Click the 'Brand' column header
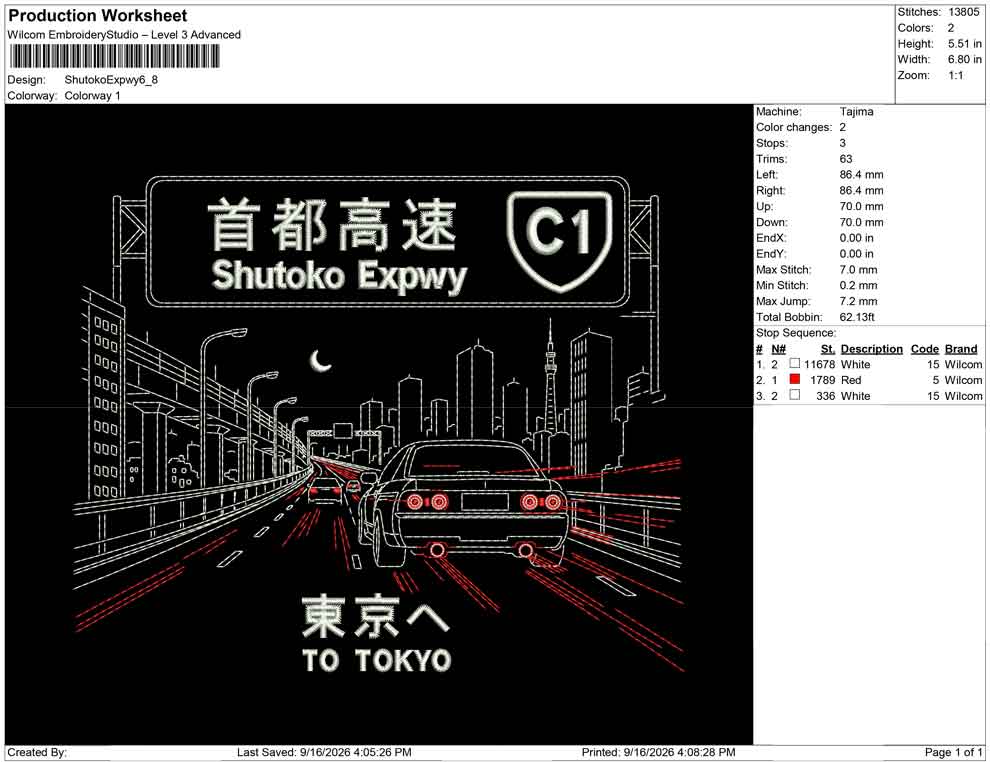 point(961,348)
